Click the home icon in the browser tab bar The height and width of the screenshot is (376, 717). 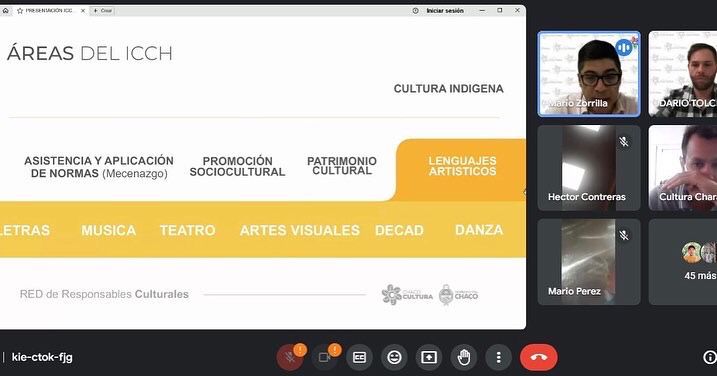pos(5,11)
